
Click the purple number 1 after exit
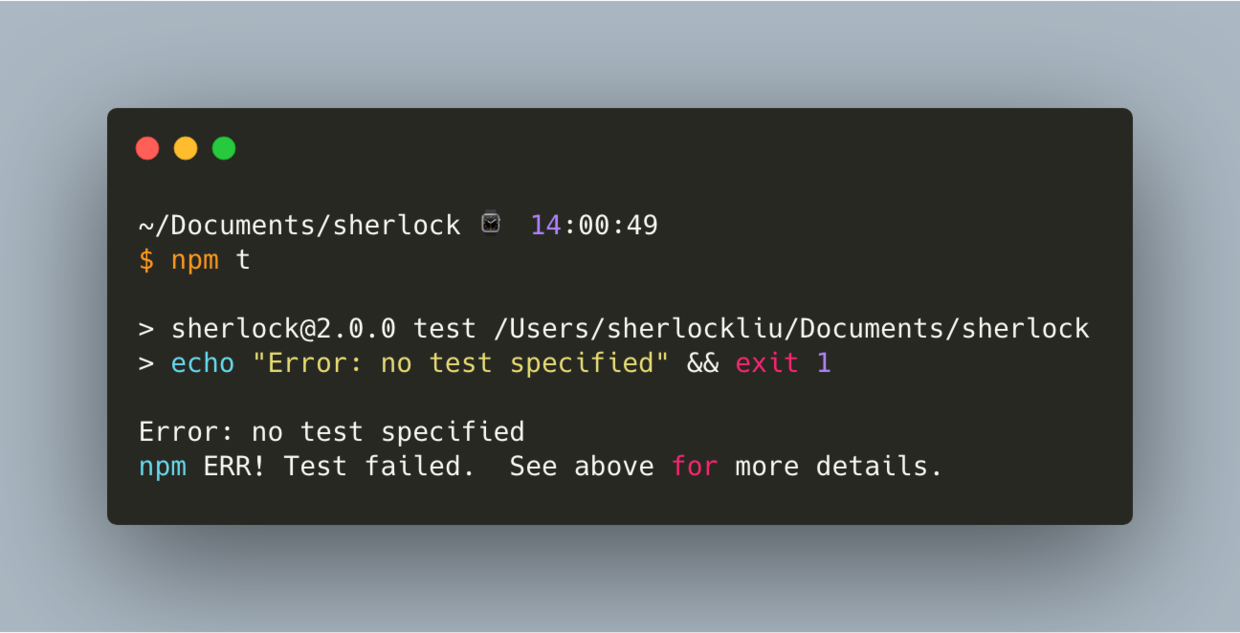pyautogui.click(x=824, y=363)
